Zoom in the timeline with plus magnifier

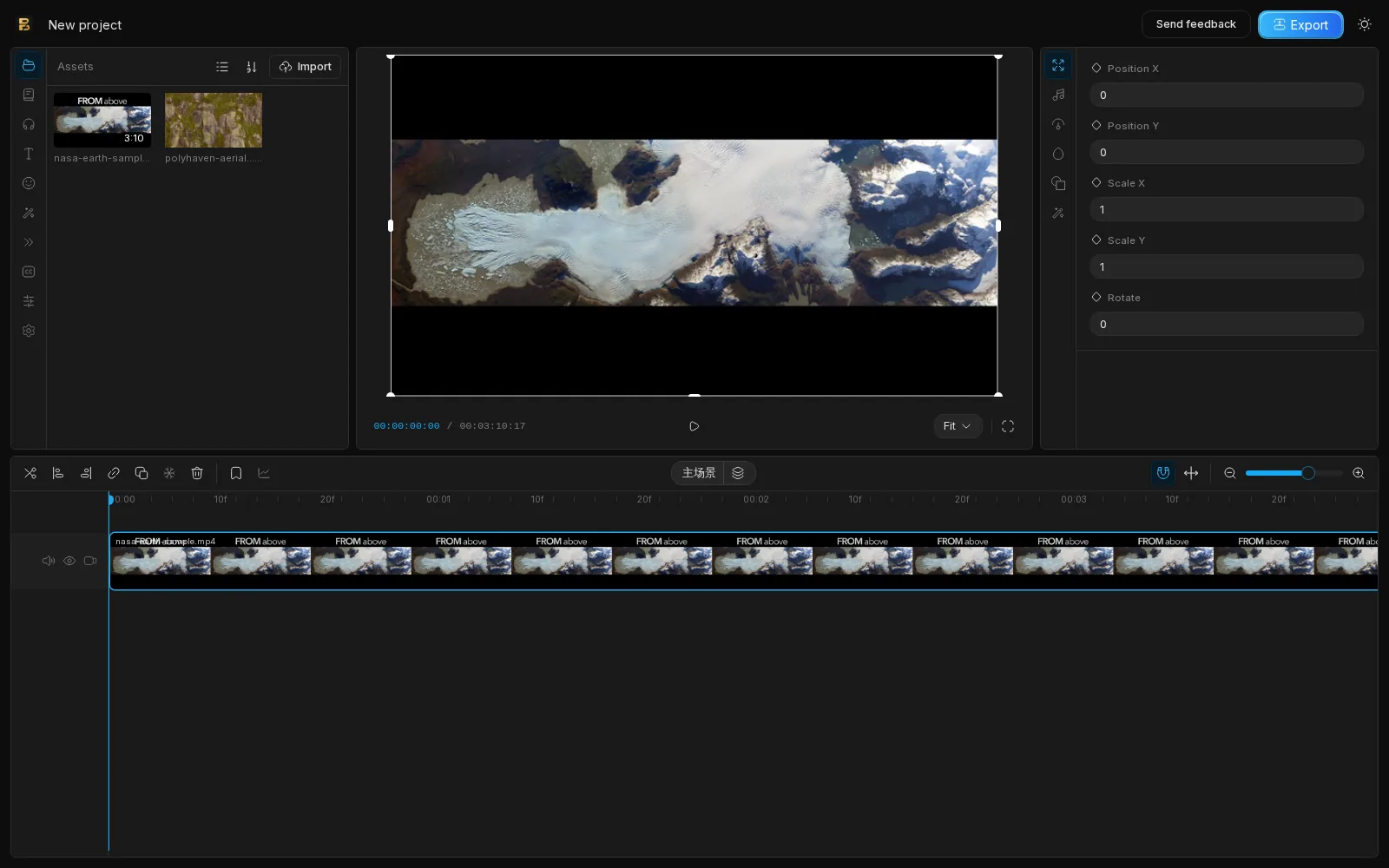(x=1359, y=473)
